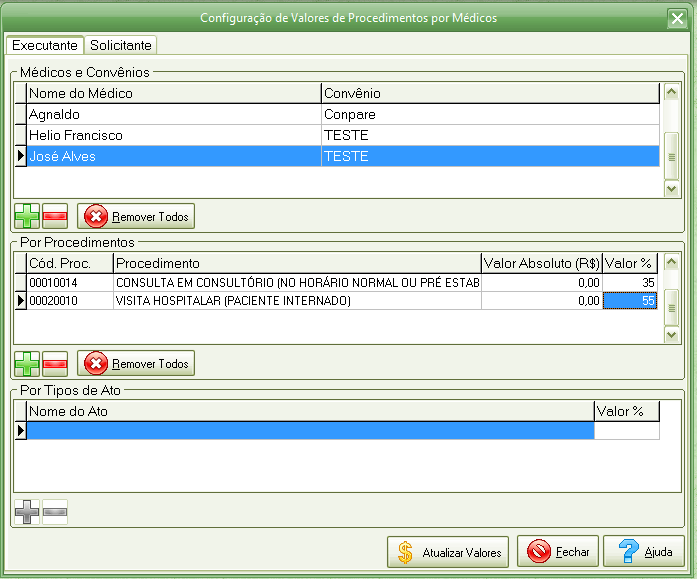Click row indicator arrow in Tipos de Ato grid
Image resolution: width=697 pixels, height=579 pixels.
pos(20,431)
